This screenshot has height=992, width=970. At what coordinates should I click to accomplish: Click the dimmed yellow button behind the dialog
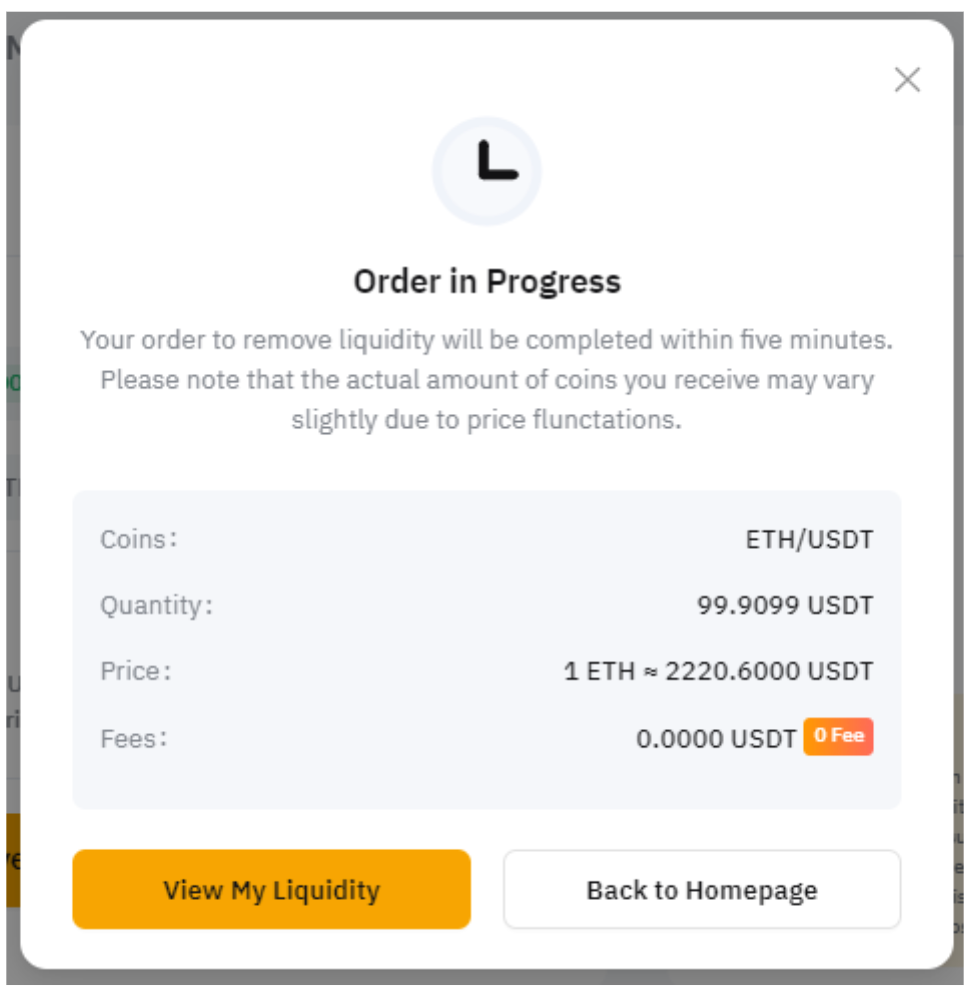pyautogui.click(x=10, y=860)
